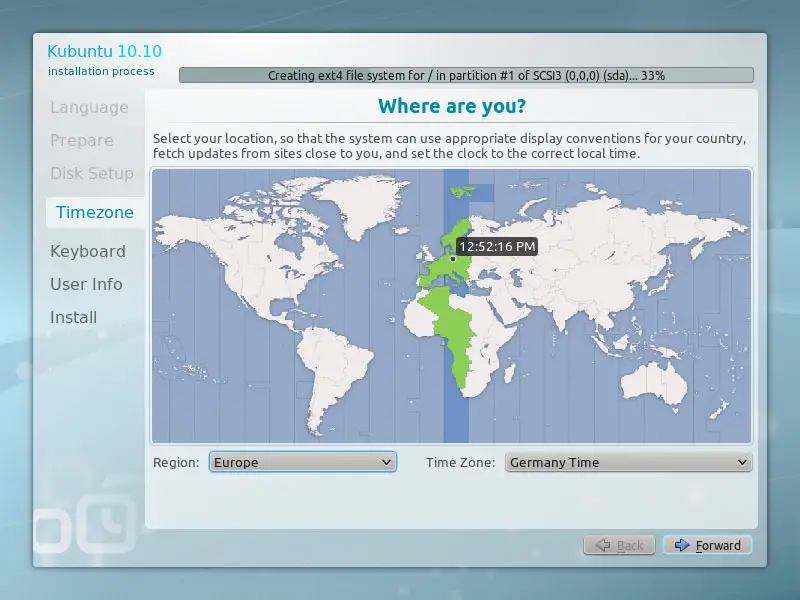Select the User Info step in sidebar
The height and width of the screenshot is (600, 800).
tap(86, 284)
